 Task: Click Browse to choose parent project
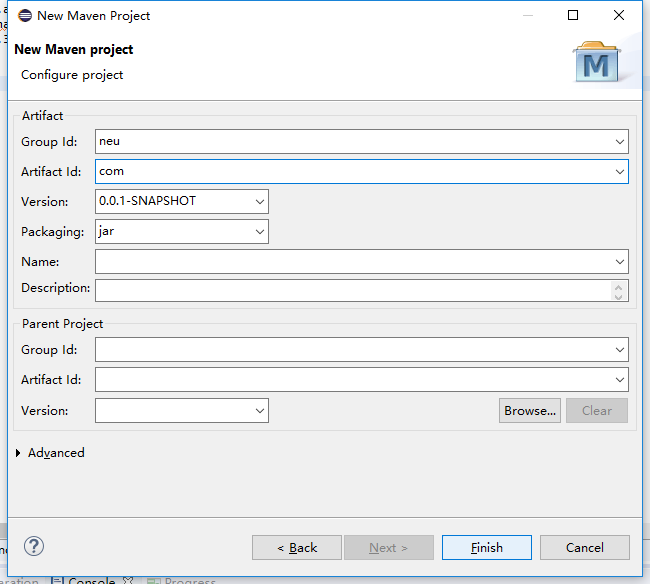530,411
